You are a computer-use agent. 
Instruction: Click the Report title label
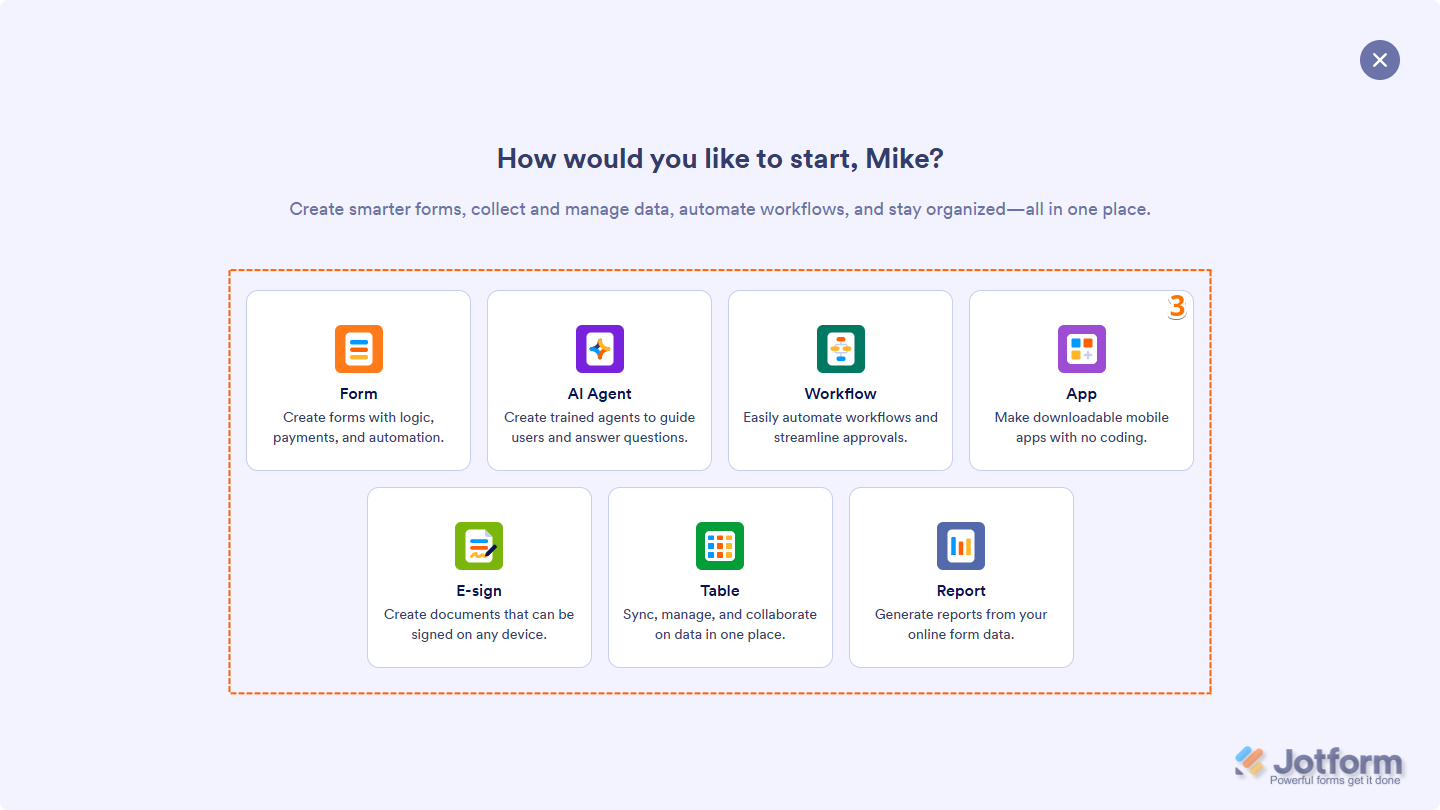pos(961,591)
